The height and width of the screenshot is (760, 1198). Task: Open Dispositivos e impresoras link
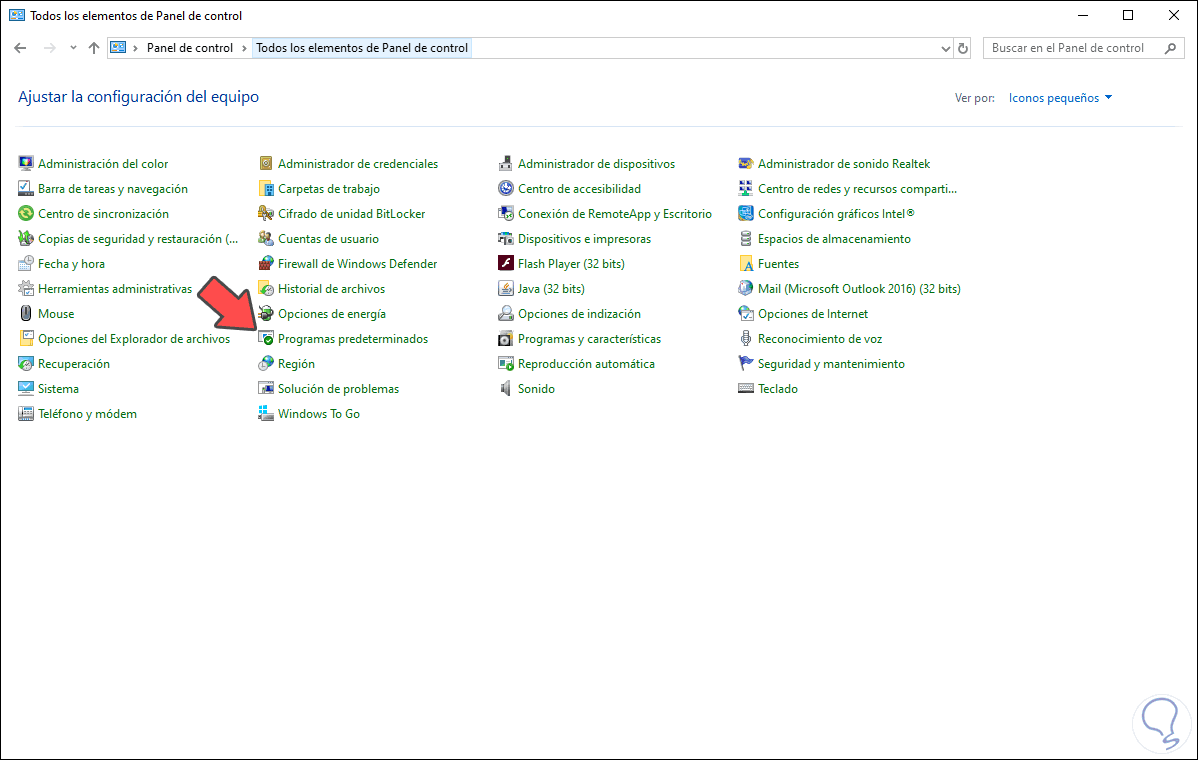click(584, 239)
